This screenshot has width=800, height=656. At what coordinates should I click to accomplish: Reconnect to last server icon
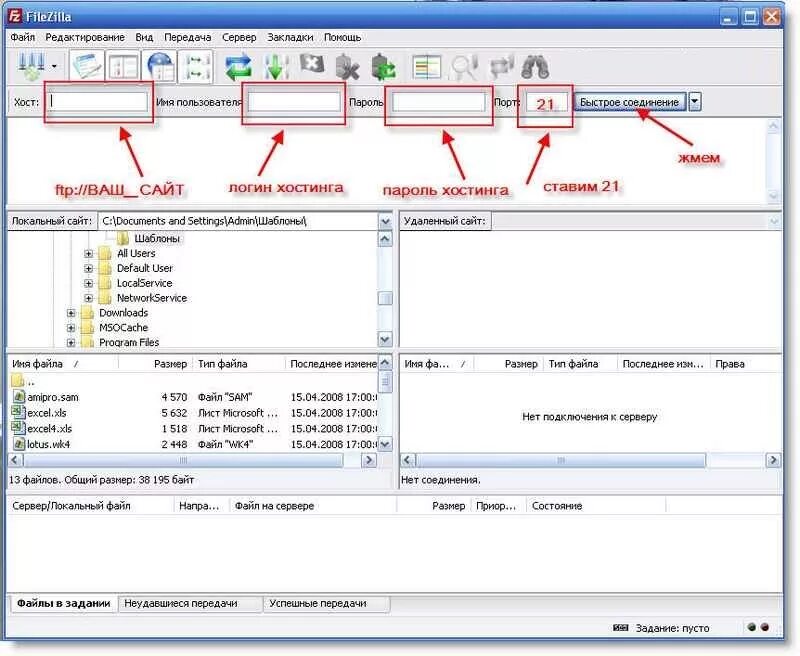pyautogui.click(x=383, y=67)
